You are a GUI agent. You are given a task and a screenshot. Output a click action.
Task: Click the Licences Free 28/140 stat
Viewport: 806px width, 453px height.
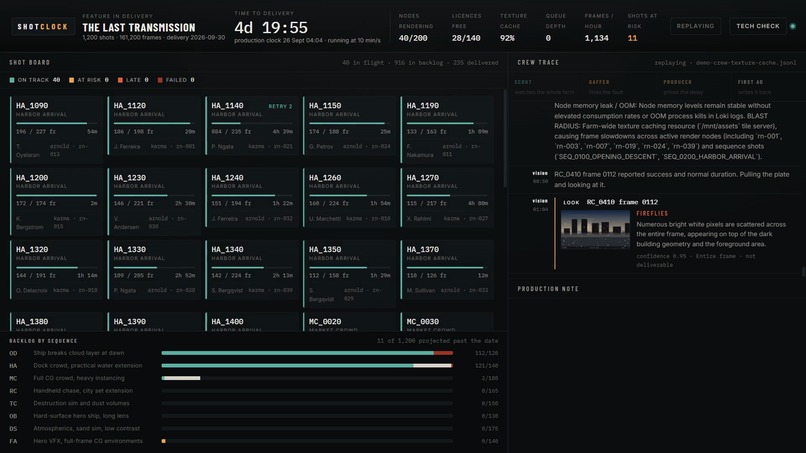coord(466,27)
